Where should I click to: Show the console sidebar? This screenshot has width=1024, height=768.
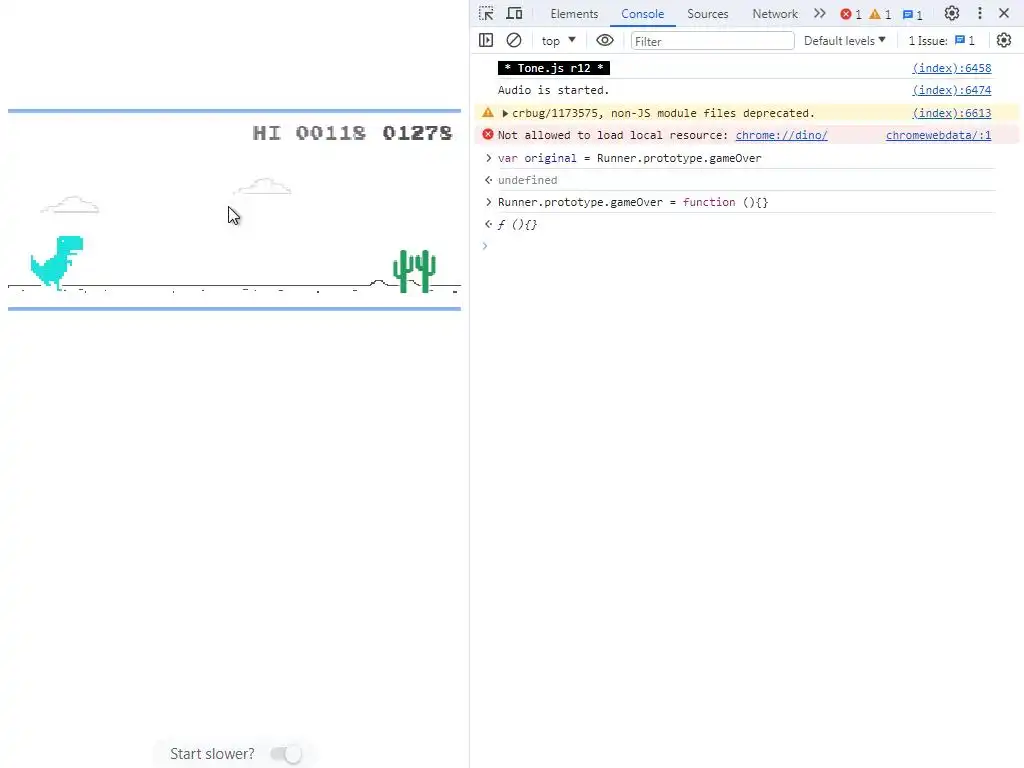[x=486, y=40]
